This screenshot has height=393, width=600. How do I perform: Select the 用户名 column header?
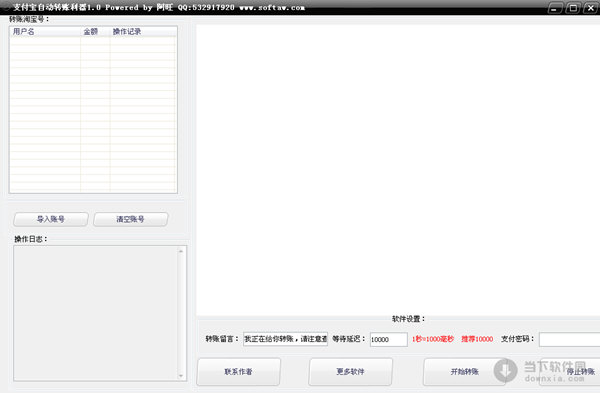pos(45,32)
